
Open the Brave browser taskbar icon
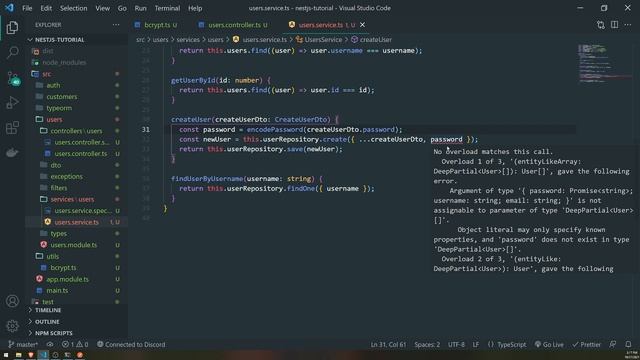(x=31, y=355)
